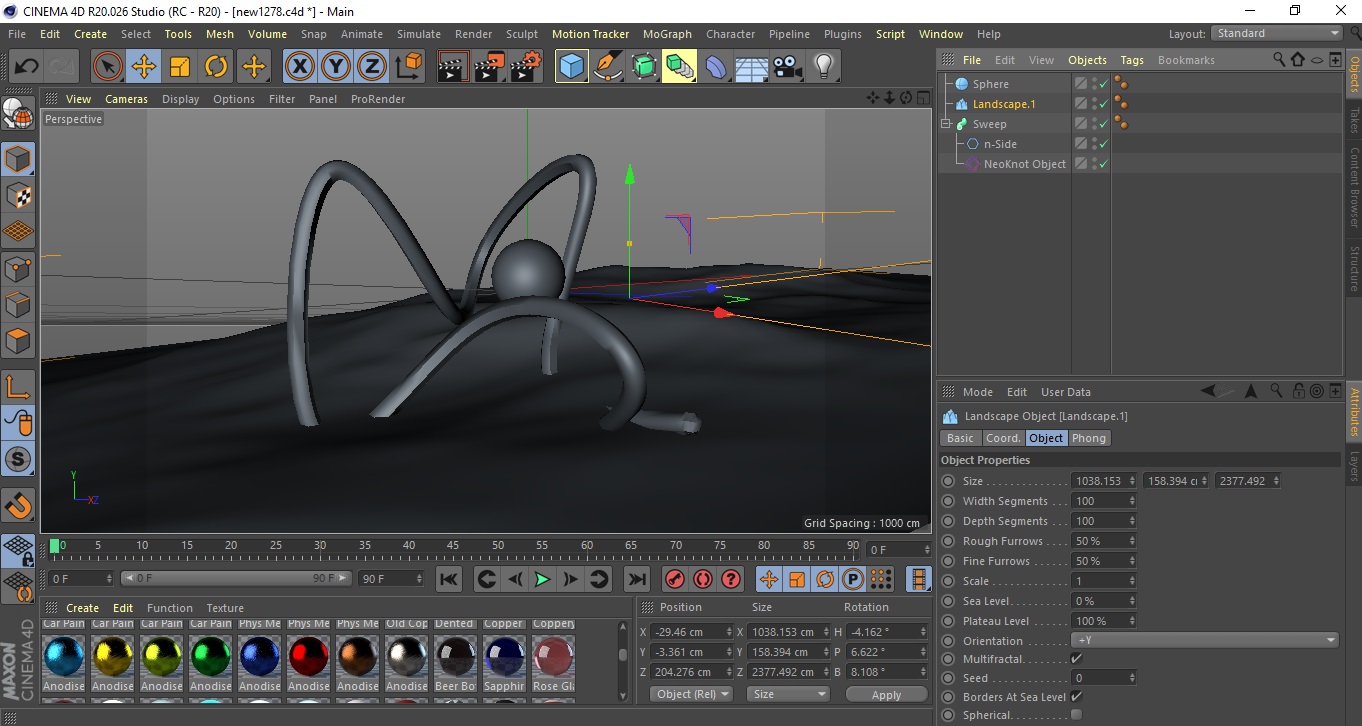Screen dimensions: 1362x726
Task: Click Make Editable icon in left sidebar
Action: (x=18, y=114)
